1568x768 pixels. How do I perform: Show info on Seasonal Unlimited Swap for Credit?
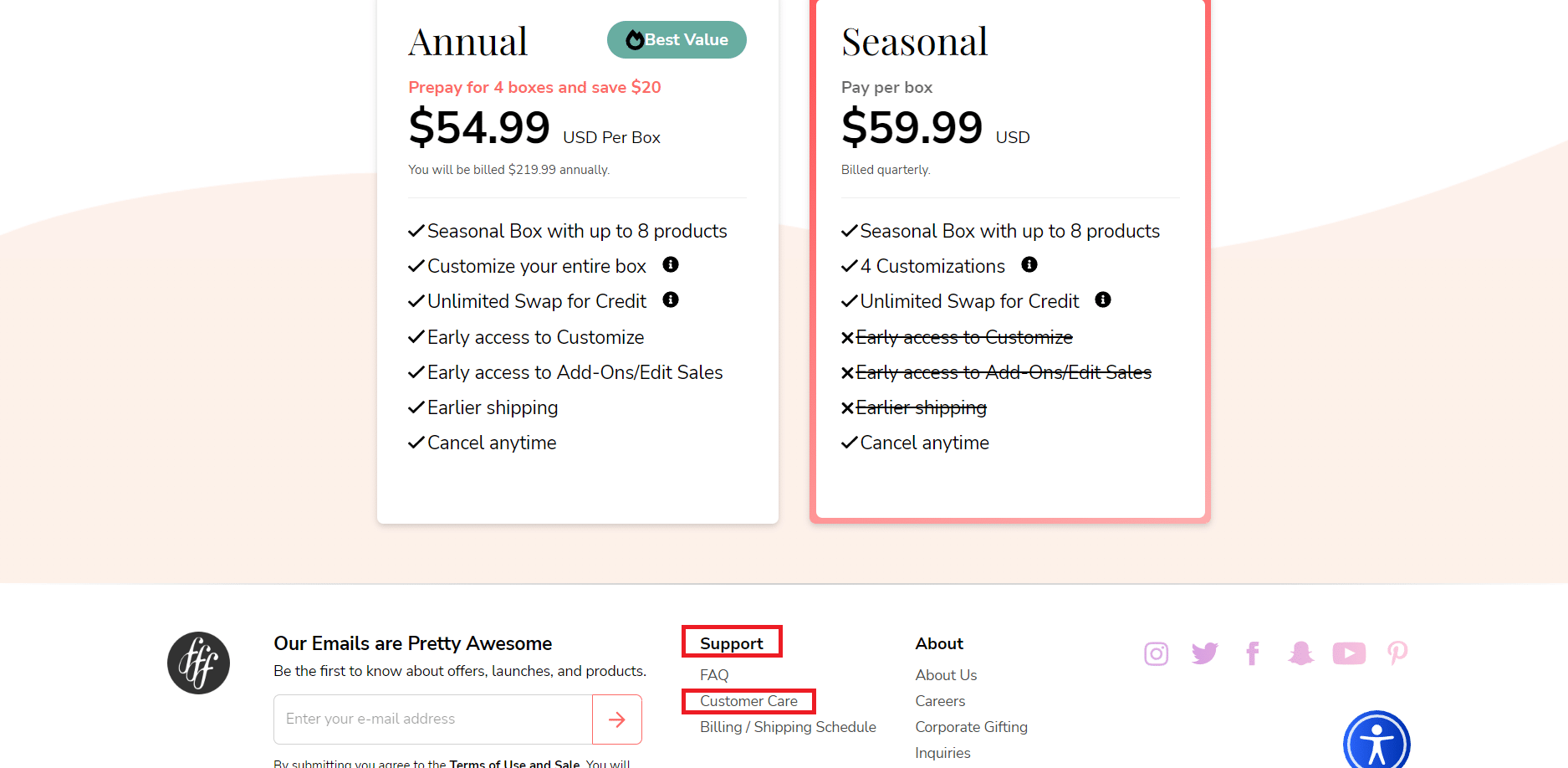pos(1102,300)
